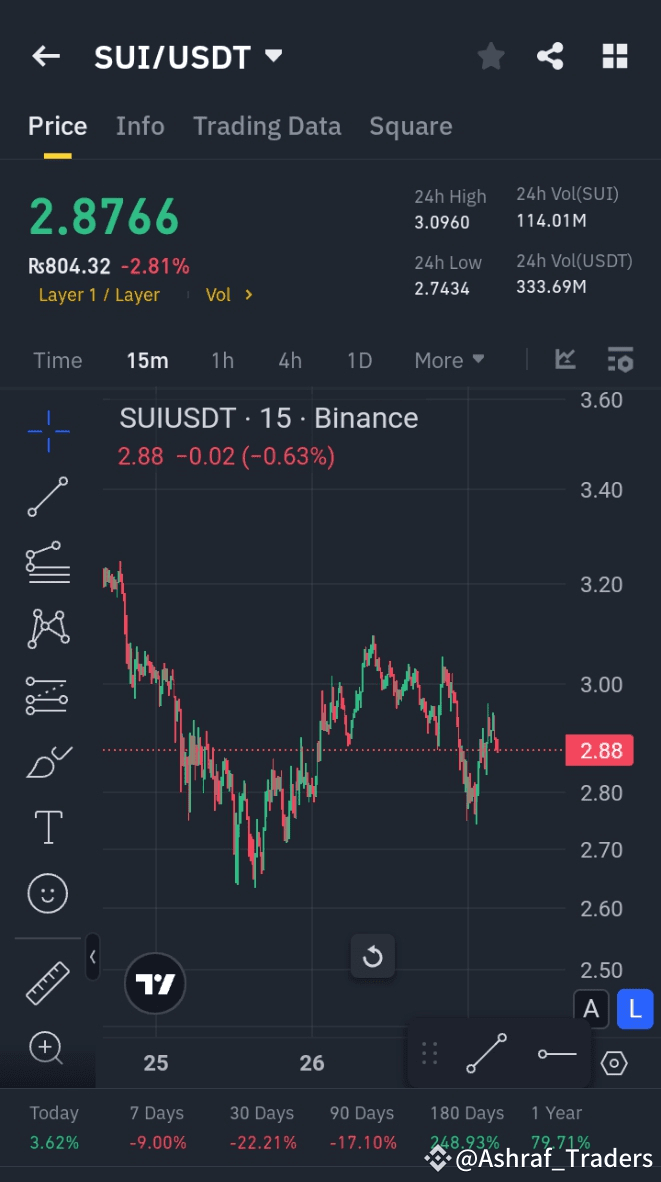Select the Trend Line drawing tool
Image resolution: width=661 pixels, height=1182 pixels.
click(47, 497)
